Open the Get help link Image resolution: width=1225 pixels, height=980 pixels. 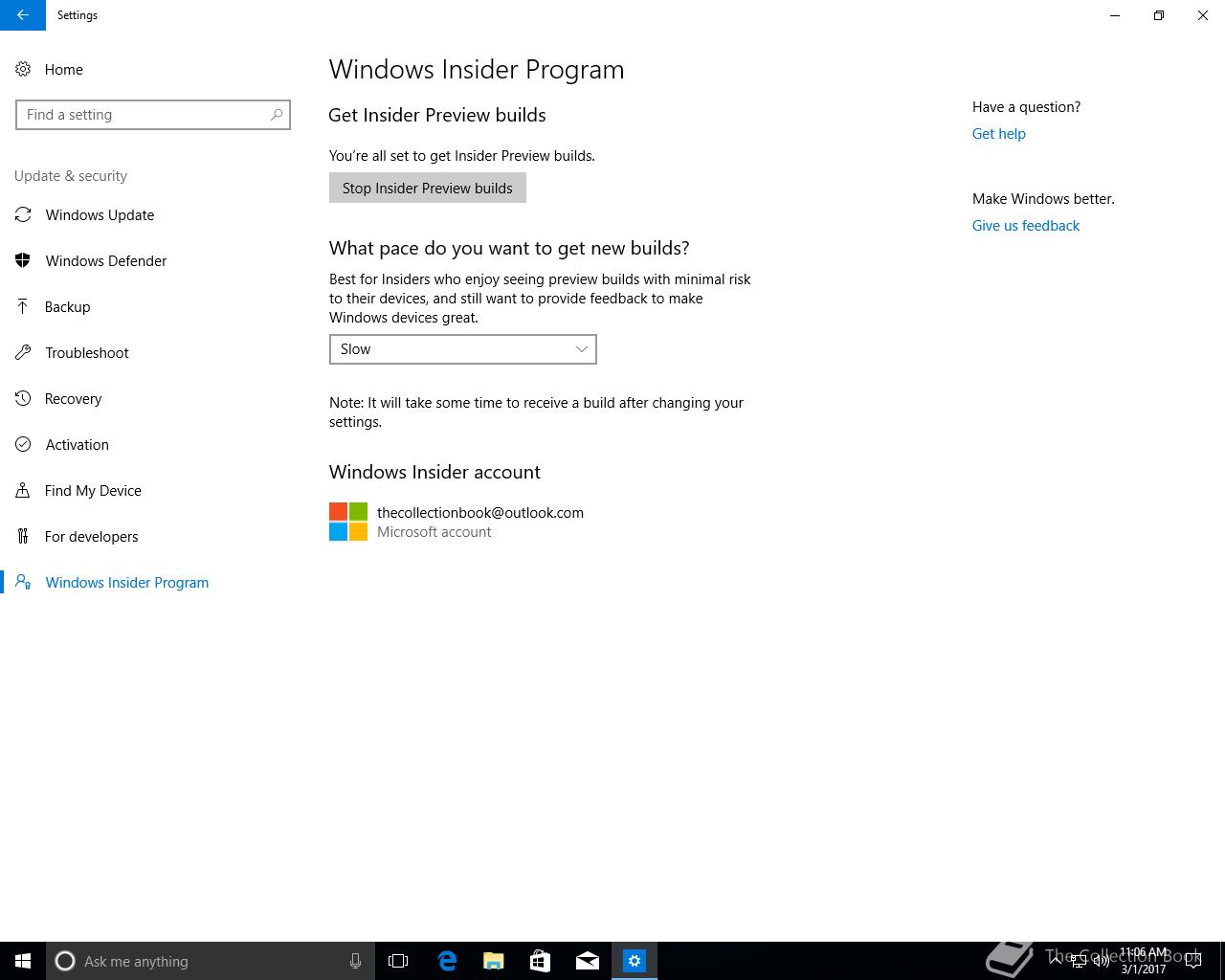(999, 134)
